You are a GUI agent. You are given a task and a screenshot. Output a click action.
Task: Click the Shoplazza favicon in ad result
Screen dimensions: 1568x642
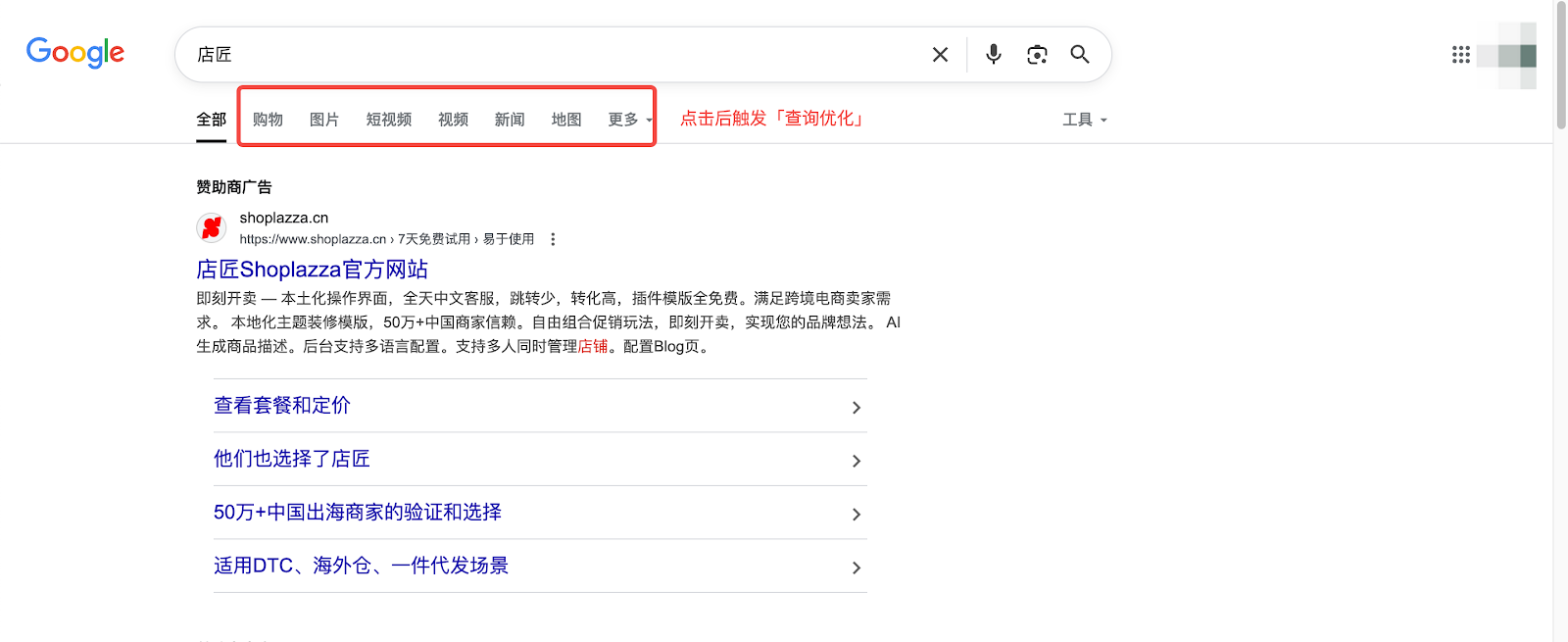211,227
